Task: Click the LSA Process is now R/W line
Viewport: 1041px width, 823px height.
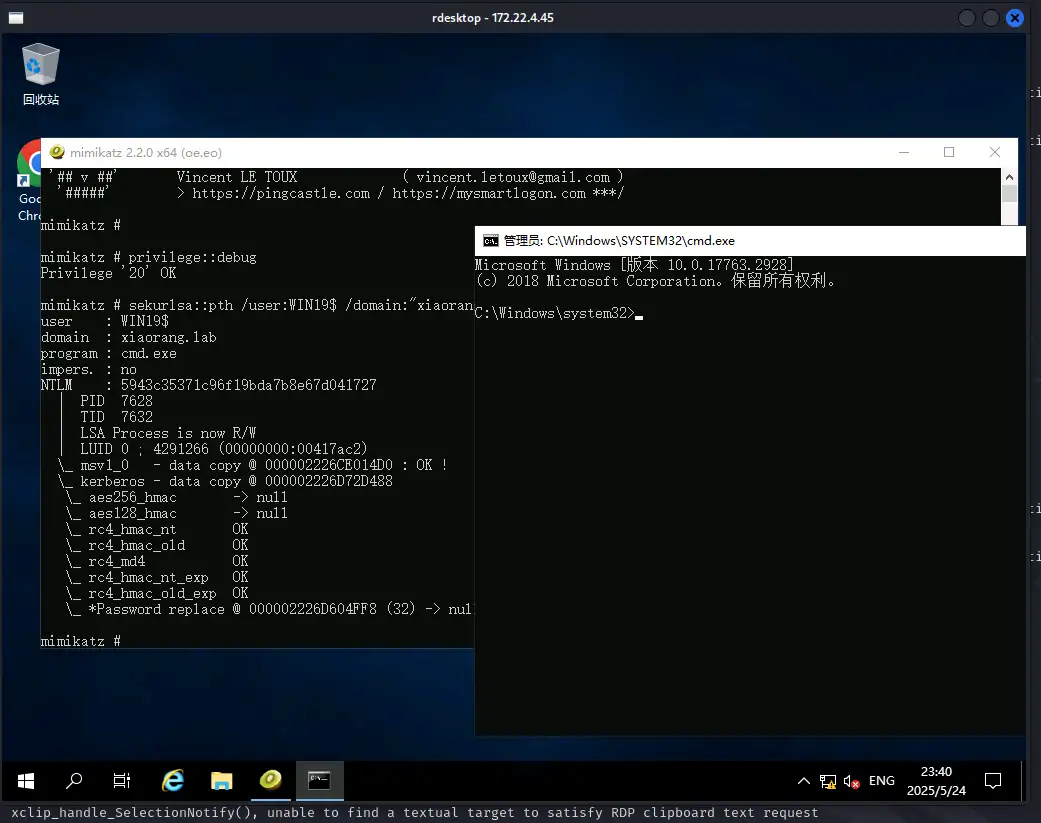Action: [168, 433]
